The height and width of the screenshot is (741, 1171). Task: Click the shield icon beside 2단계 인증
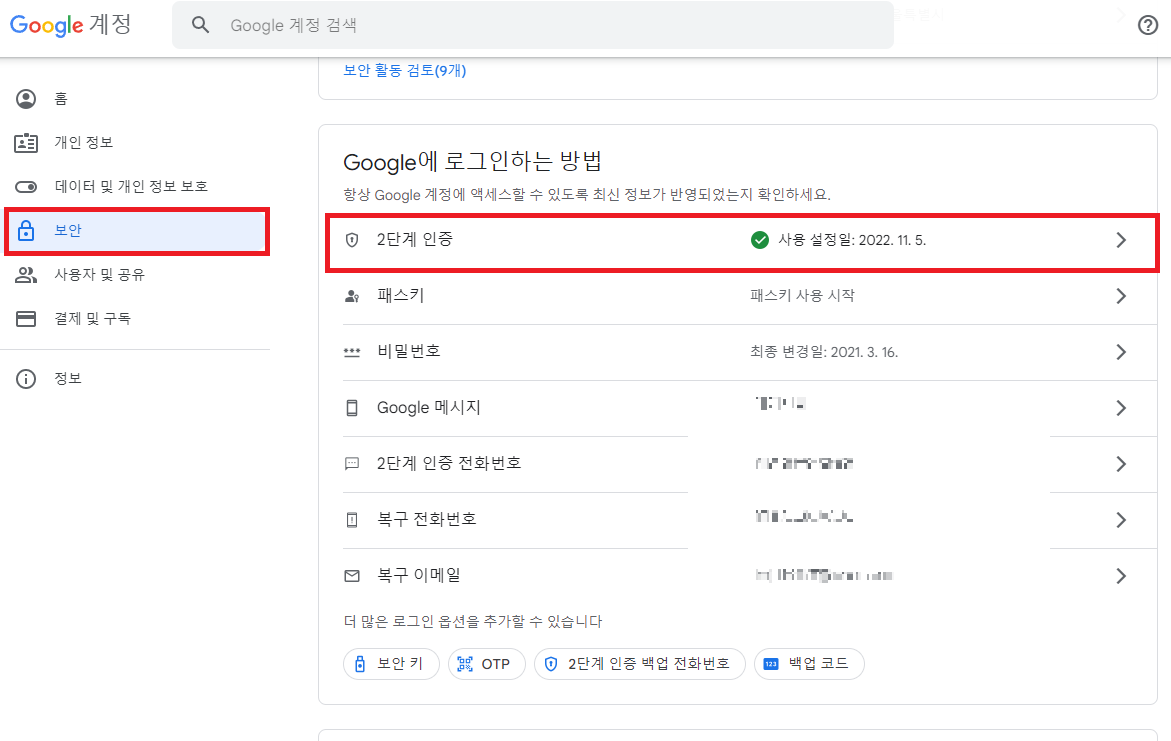tap(352, 240)
